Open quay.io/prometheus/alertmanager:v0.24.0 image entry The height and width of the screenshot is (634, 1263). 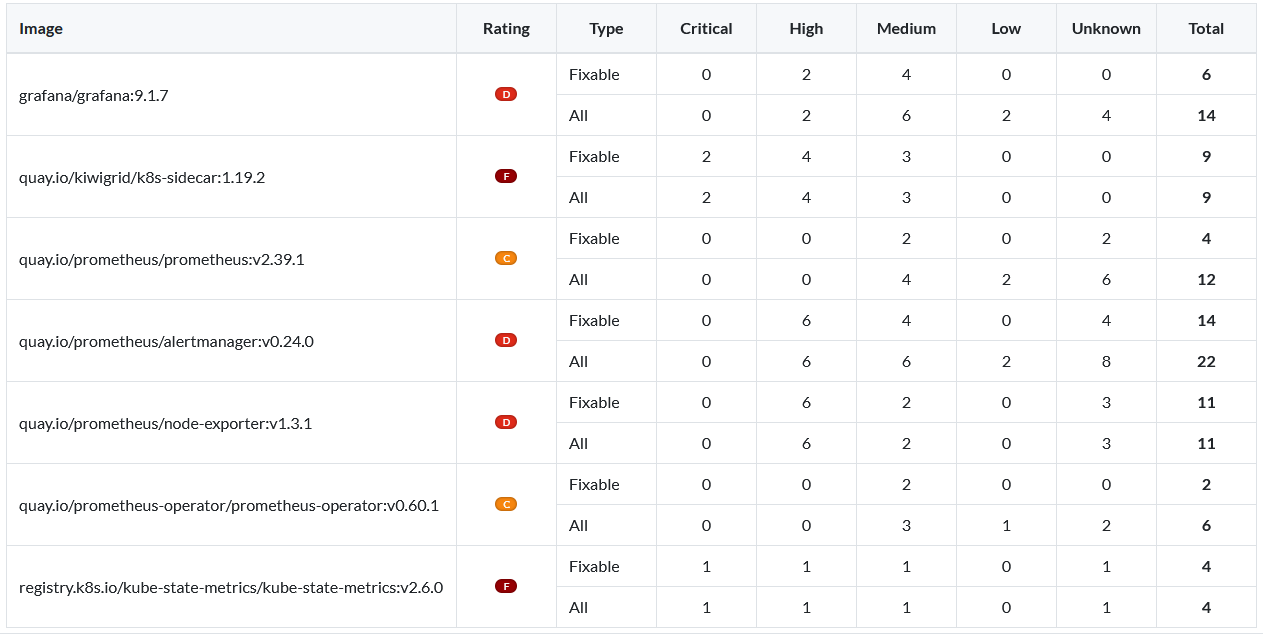(x=166, y=341)
